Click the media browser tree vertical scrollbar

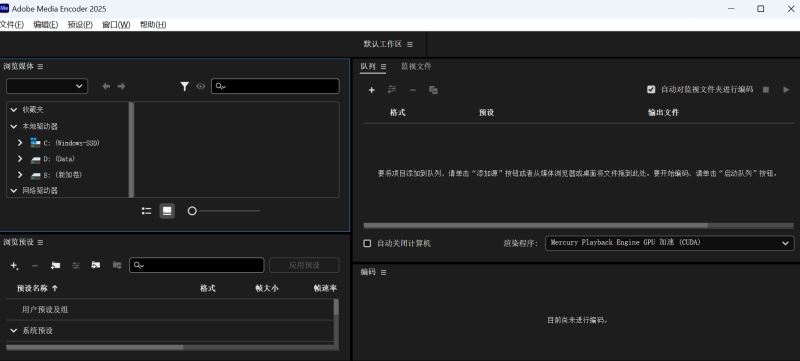point(131,149)
